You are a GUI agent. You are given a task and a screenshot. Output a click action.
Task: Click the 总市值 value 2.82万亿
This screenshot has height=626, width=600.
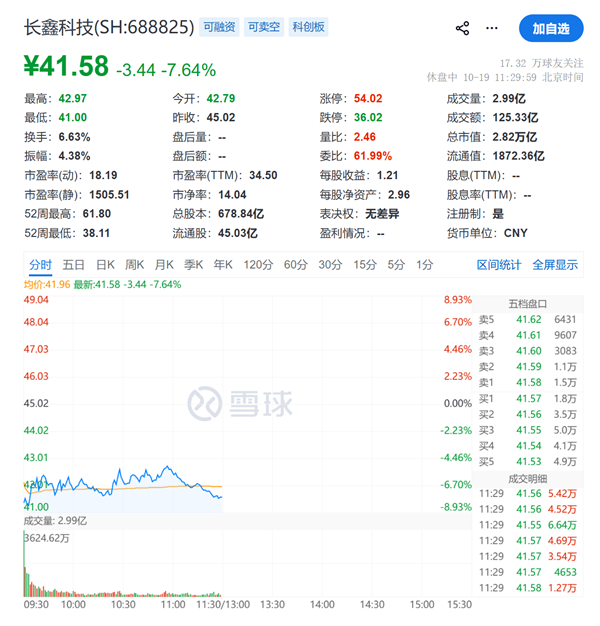point(515,137)
